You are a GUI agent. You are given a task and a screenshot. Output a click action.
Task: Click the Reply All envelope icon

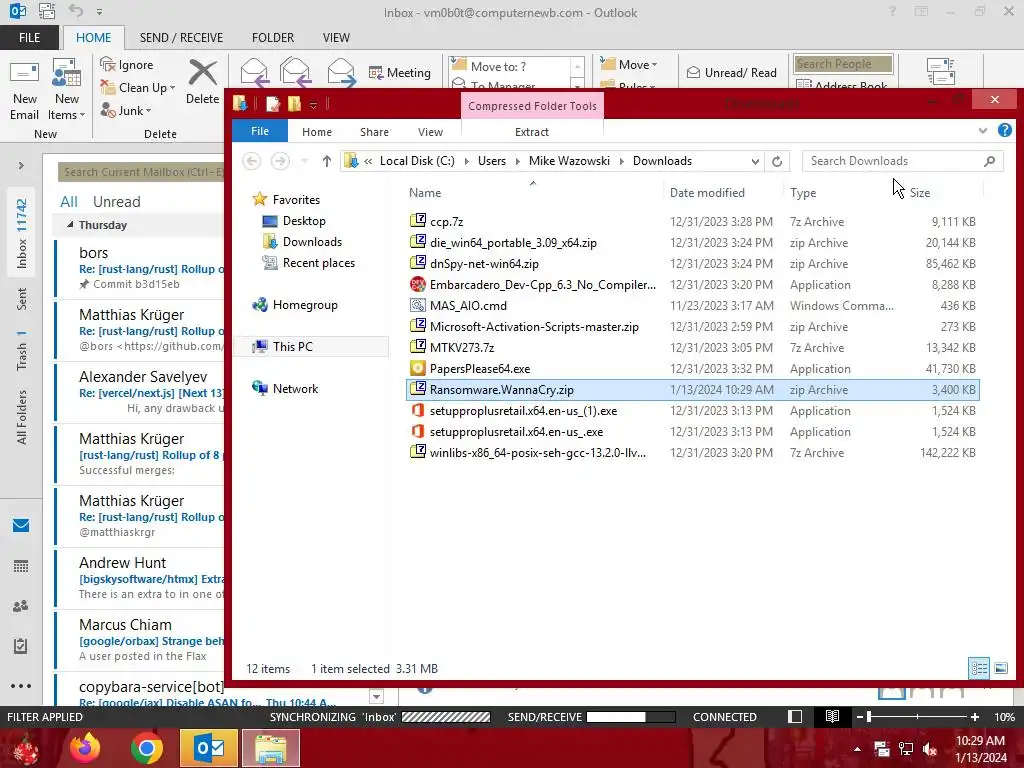coord(295,73)
